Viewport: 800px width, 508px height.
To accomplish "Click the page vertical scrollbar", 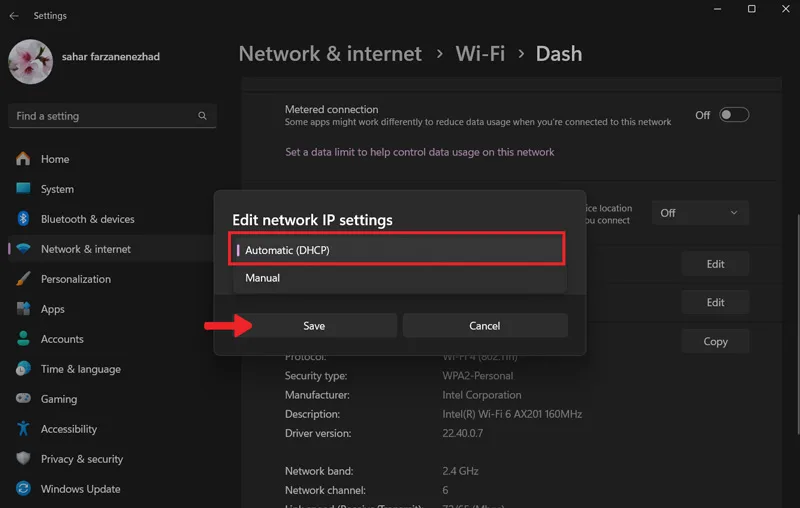I will tap(797, 324).
